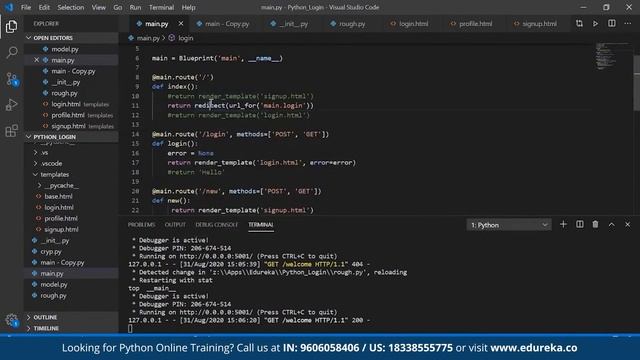Image resolution: width=640 pixels, height=360 pixels.
Task: Close the terminal panel
Action: (628, 224)
